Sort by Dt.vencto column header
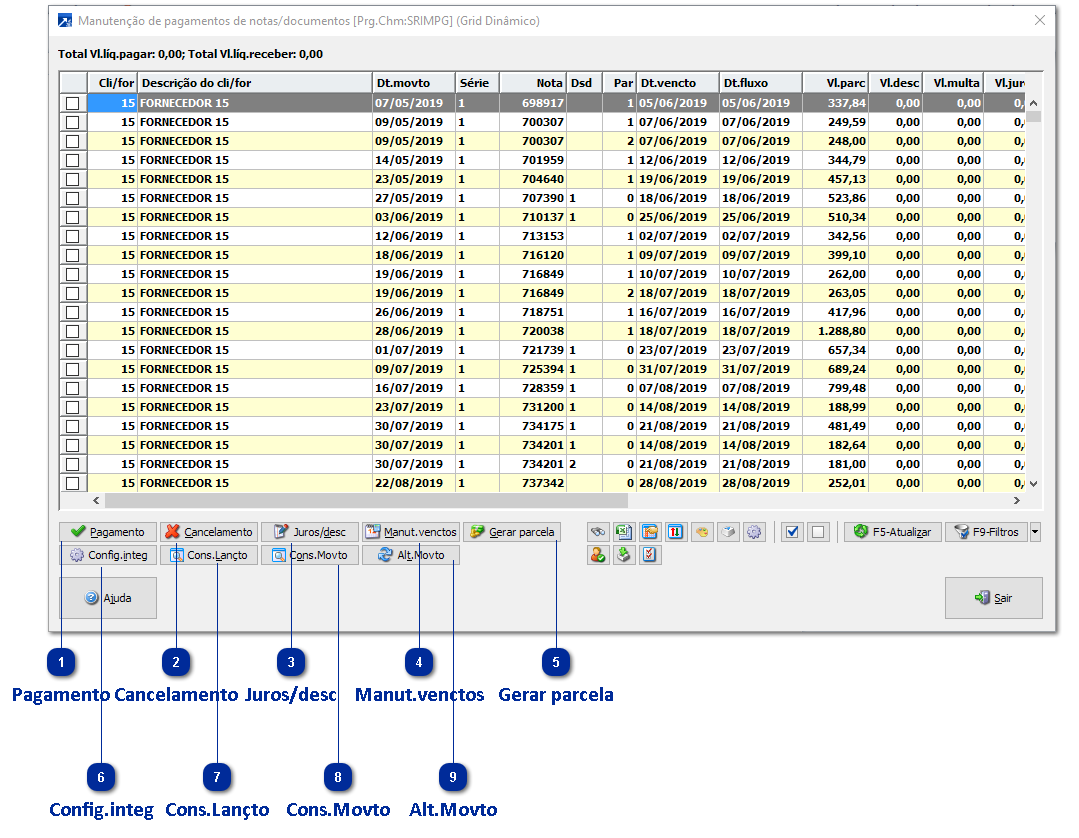The height and width of the screenshot is (838, 1079). [677, 83]
